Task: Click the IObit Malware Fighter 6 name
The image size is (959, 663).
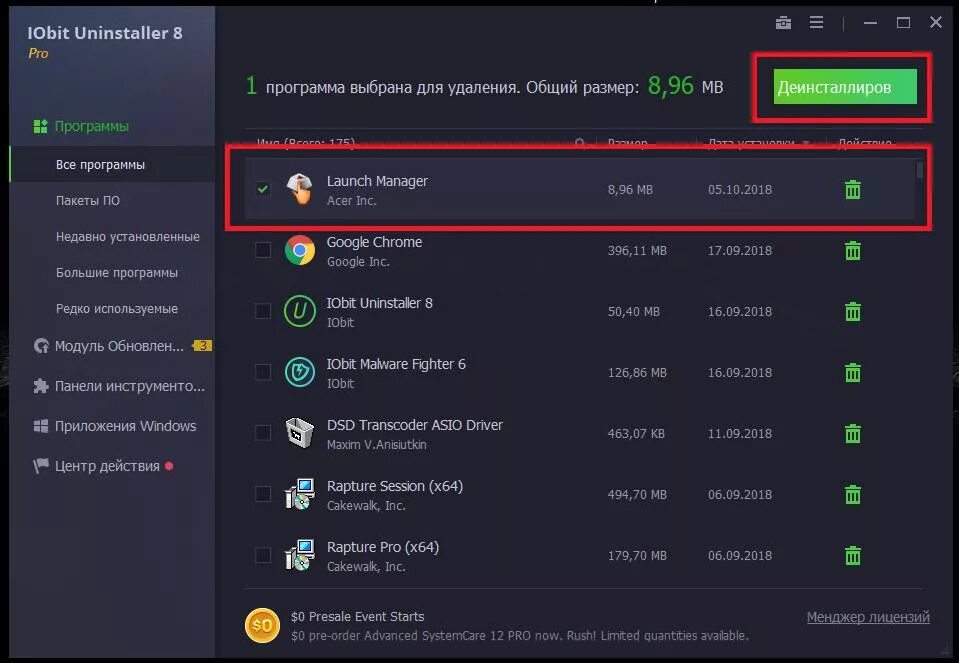Action: coord(396,364)
